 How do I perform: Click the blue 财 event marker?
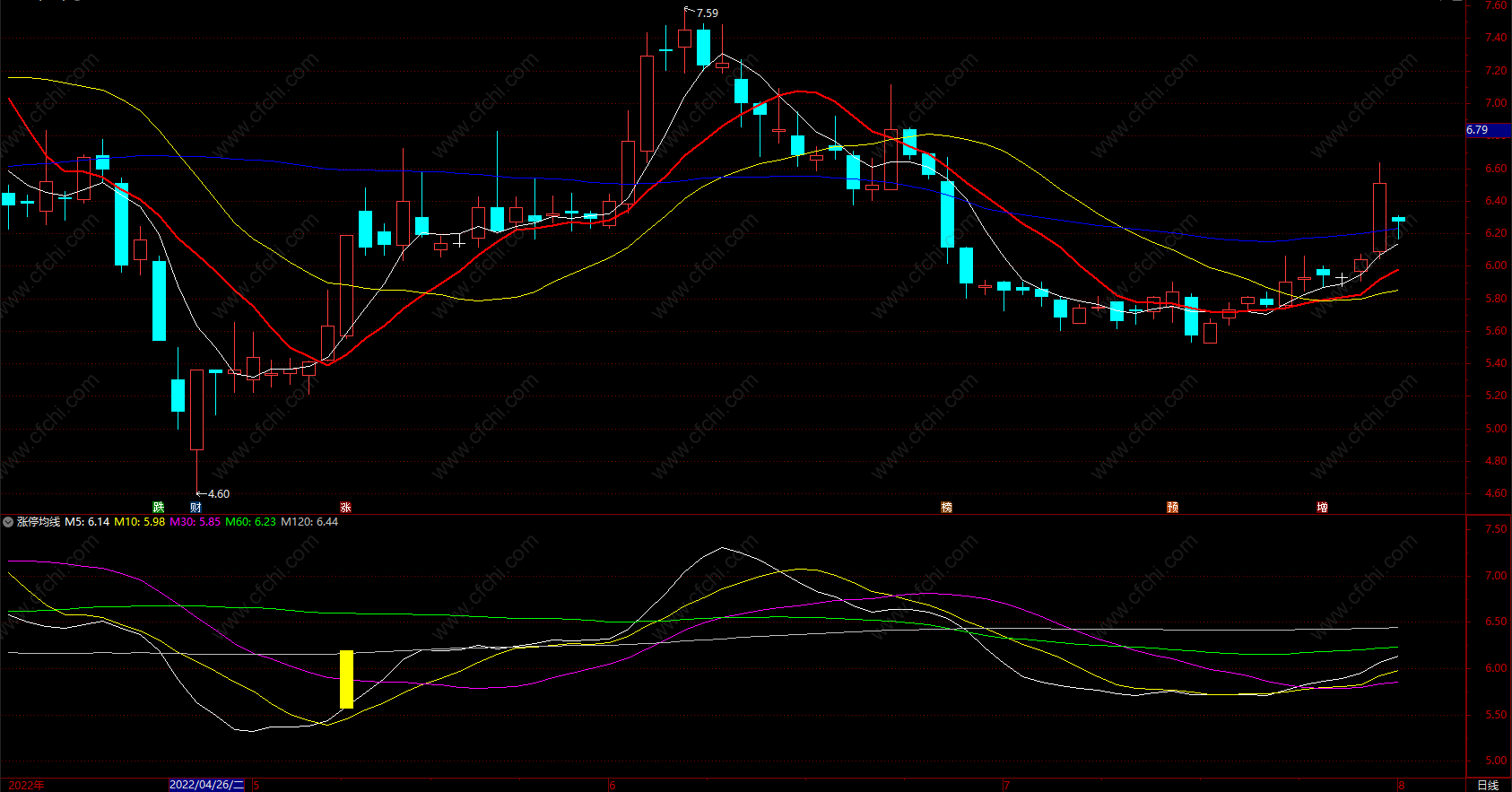(x=196, y=508)
